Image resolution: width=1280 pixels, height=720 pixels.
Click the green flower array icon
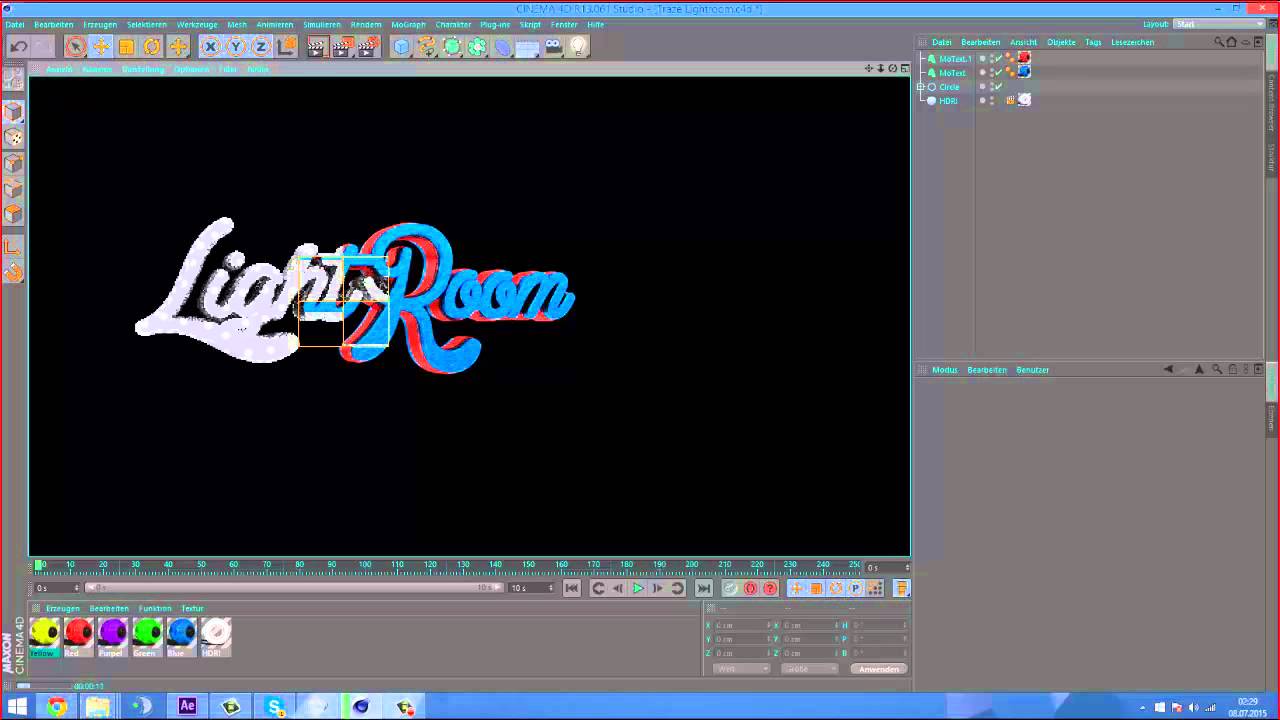click(x=477, y=46)
